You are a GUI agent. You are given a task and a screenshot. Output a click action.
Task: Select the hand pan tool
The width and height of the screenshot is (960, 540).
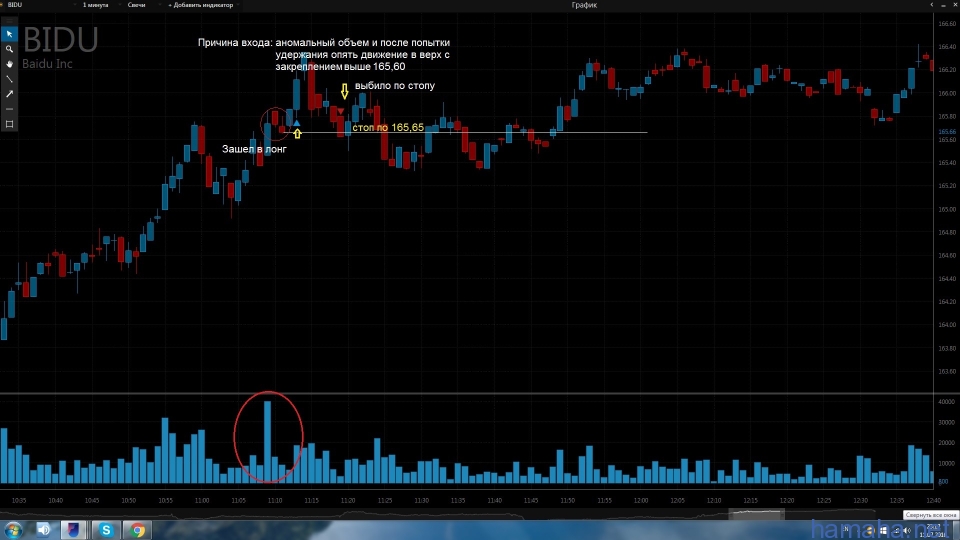coord(9,64)
